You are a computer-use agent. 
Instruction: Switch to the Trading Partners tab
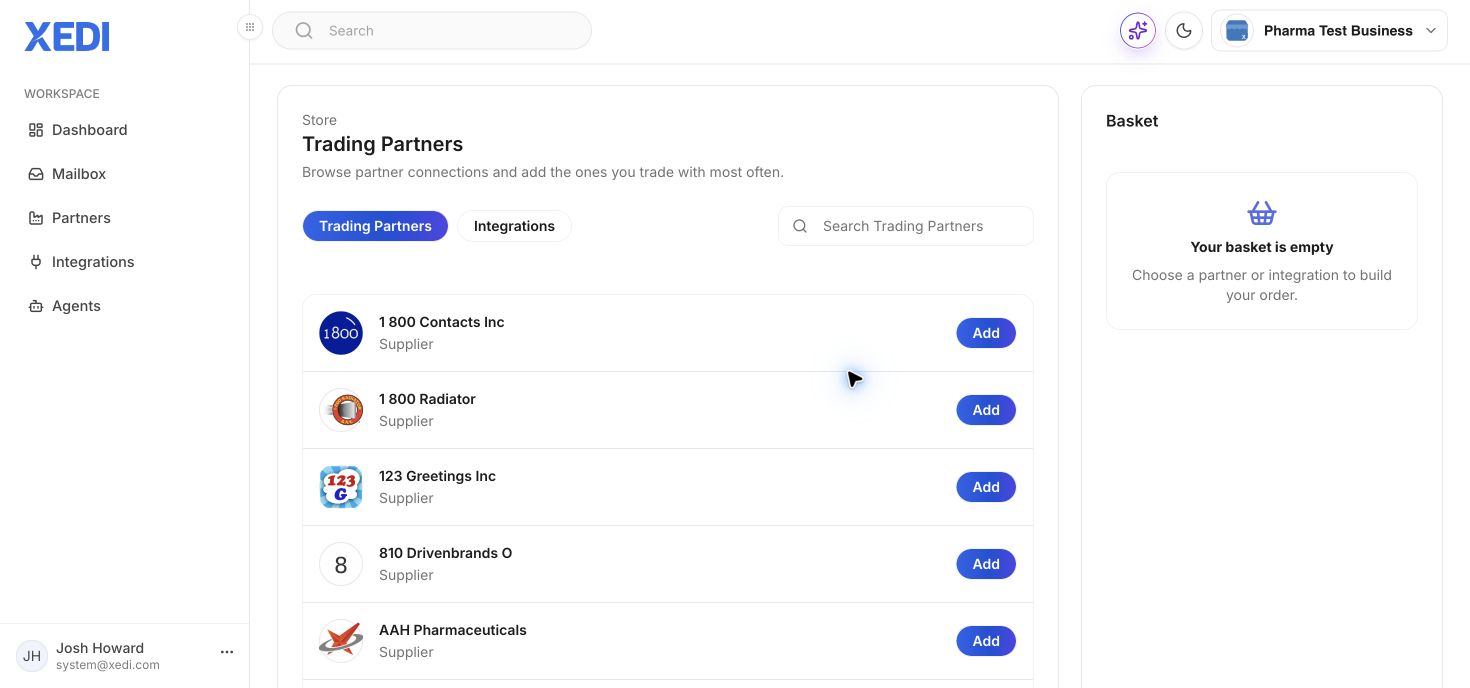[375, 226]
